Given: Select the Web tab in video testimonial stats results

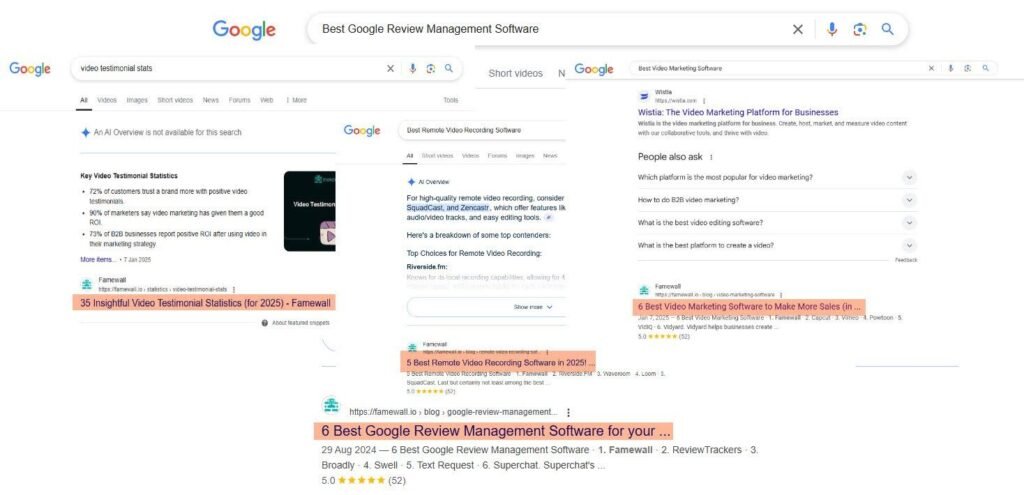Looking at the screenshot, I should click(x=266, y=101).
